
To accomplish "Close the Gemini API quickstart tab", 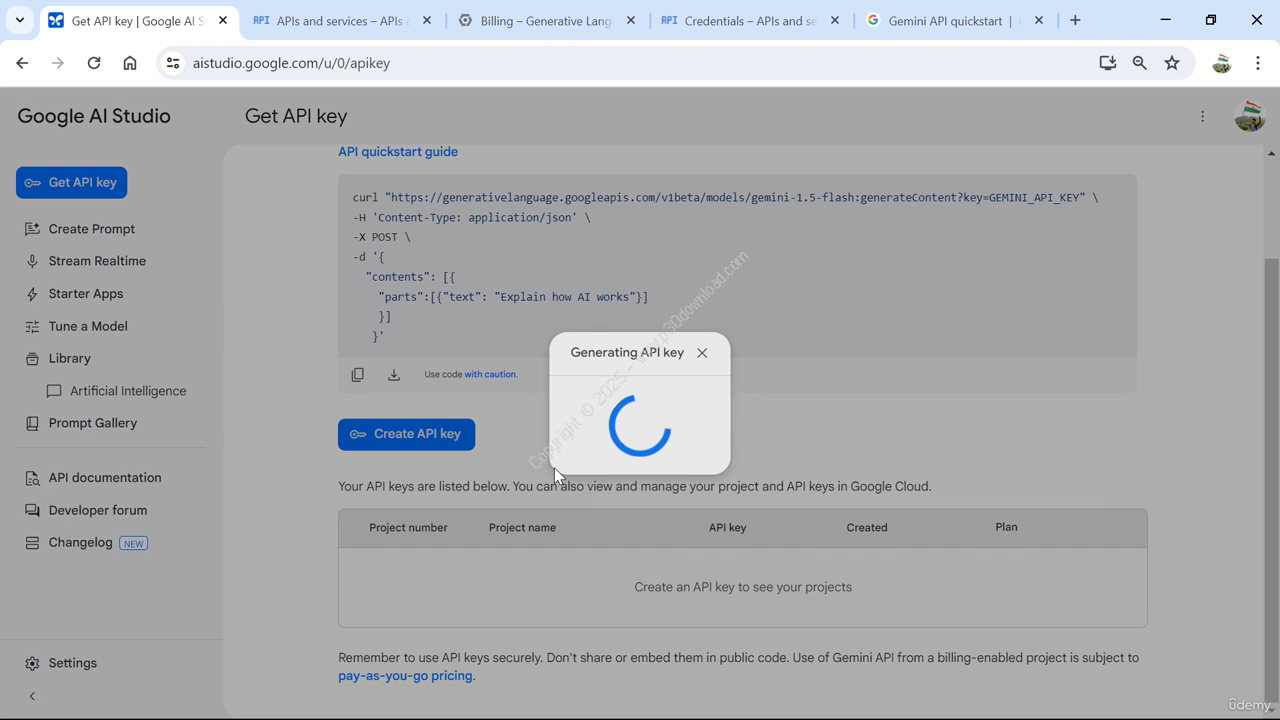I will click(1039, 21).
